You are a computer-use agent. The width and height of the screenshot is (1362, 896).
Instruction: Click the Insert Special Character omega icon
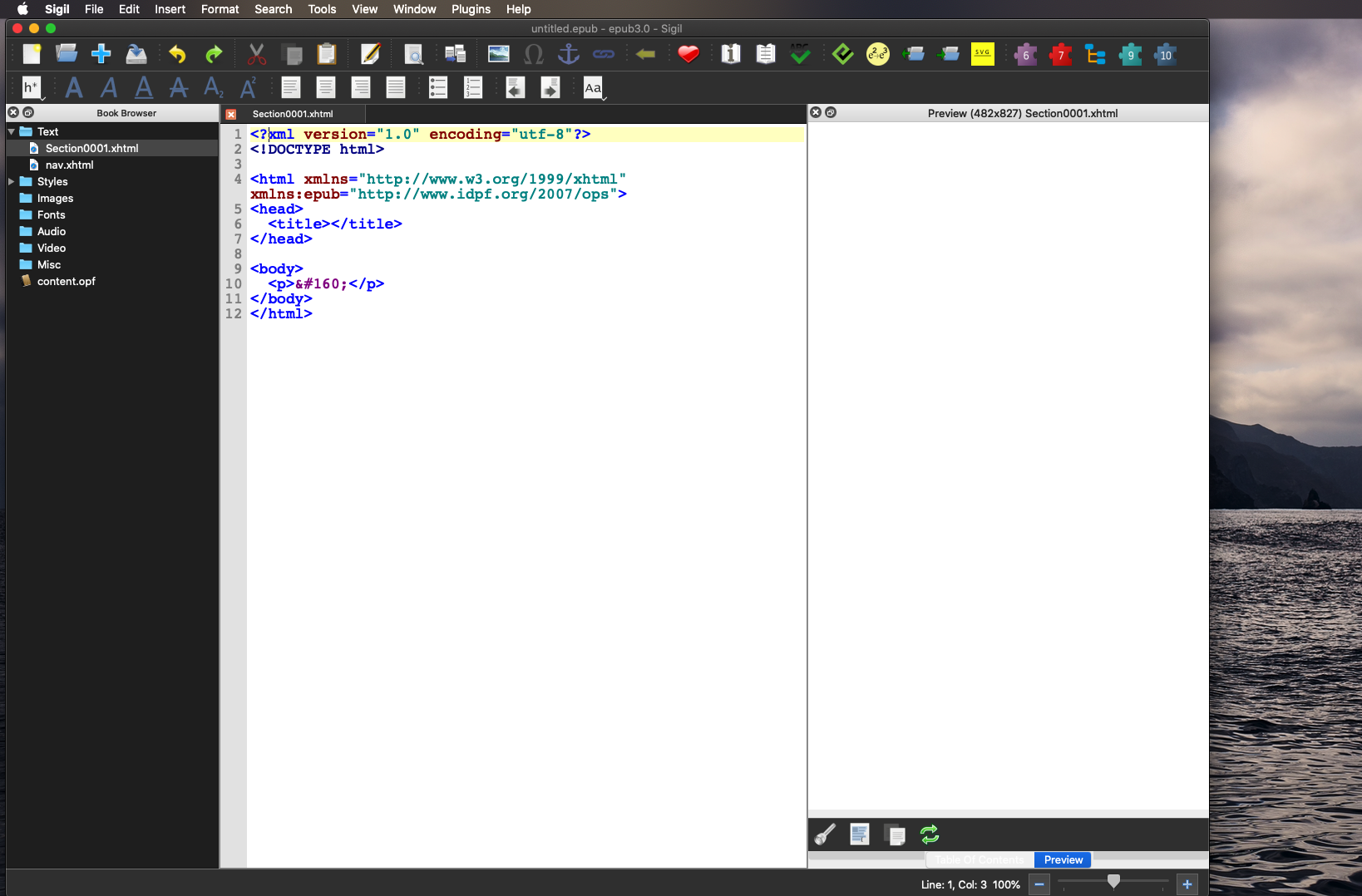(x=533, y=55)
